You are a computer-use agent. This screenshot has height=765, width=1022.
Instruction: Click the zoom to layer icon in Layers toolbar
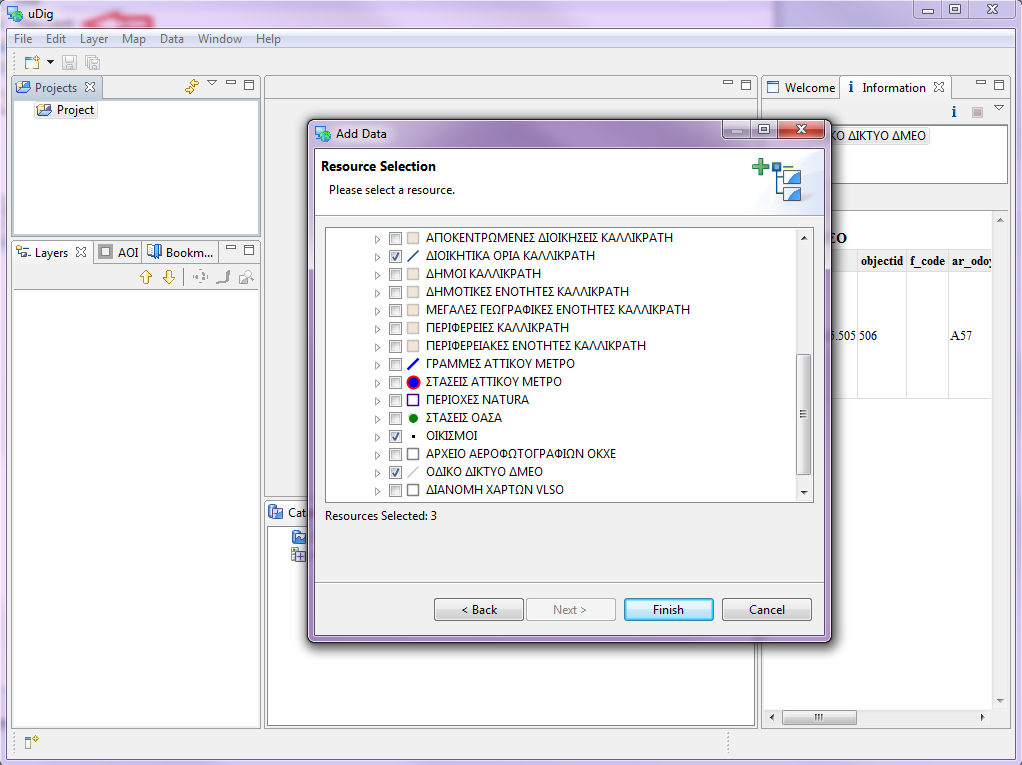pyautogui.click(x=200, y=278)
